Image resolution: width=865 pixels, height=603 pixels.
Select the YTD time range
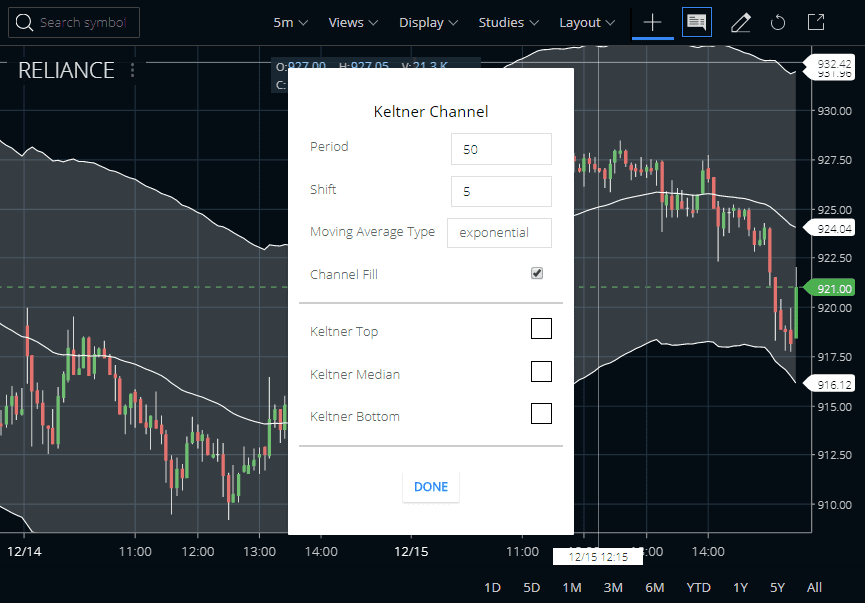pyautogui.click(x=698, y=588)
